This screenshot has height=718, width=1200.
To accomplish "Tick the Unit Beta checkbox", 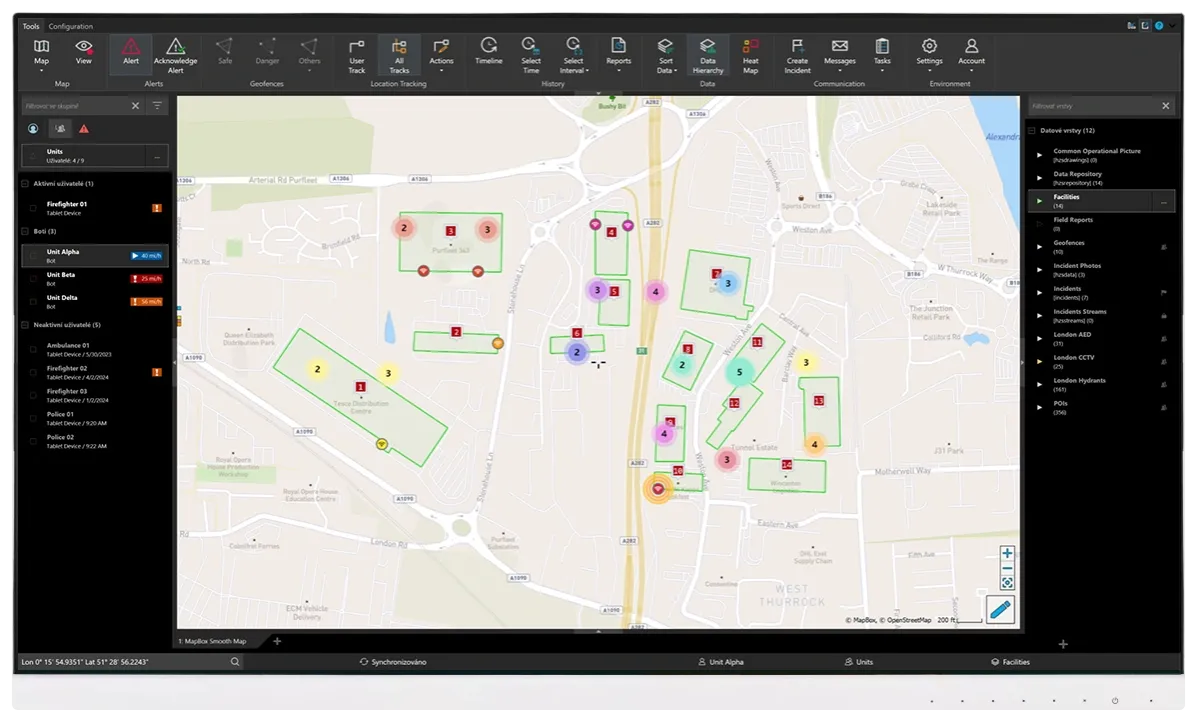I will pos(33,279).
